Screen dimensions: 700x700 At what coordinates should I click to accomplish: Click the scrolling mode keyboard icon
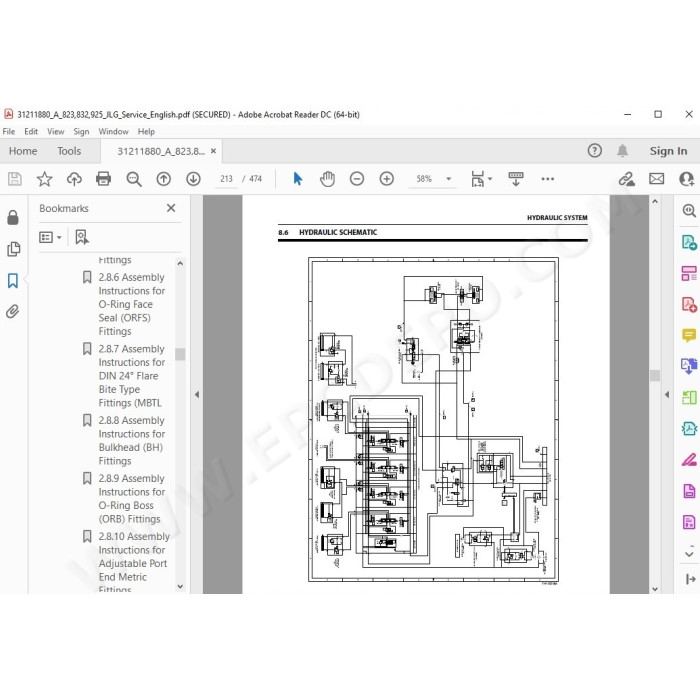tap(516, 179)
